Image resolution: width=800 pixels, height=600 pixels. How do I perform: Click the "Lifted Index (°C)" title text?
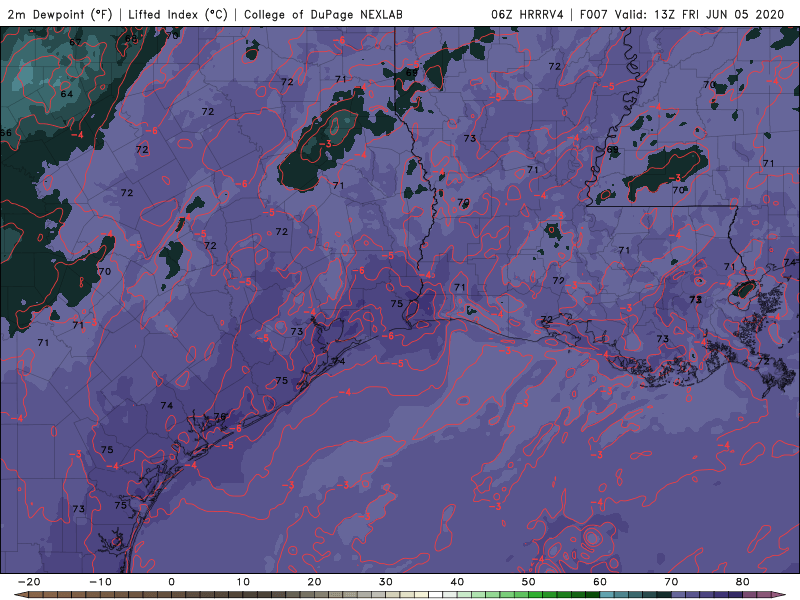pyautogui.click(x=178, y=14)
